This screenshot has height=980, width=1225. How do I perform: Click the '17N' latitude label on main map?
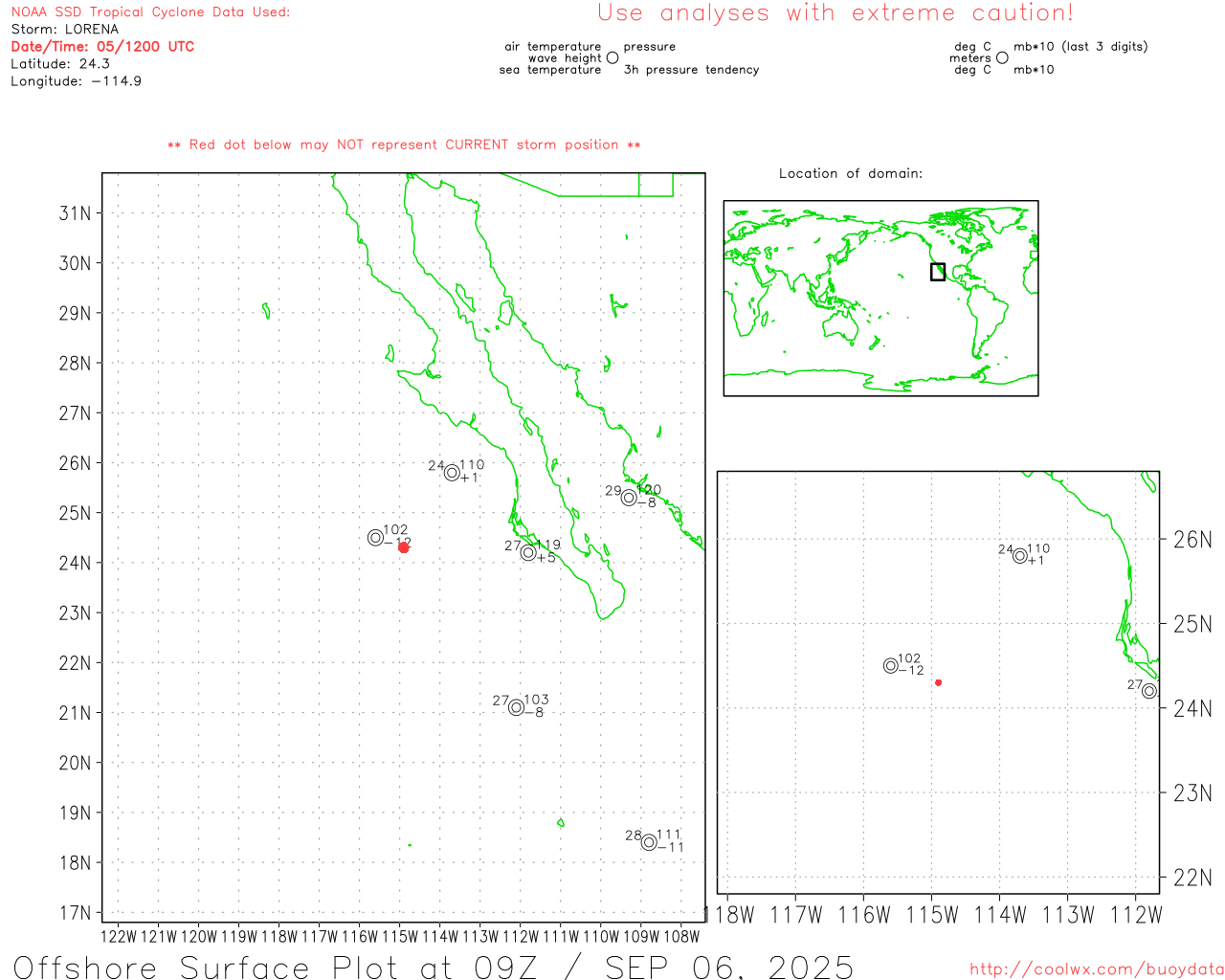point(76,912)
